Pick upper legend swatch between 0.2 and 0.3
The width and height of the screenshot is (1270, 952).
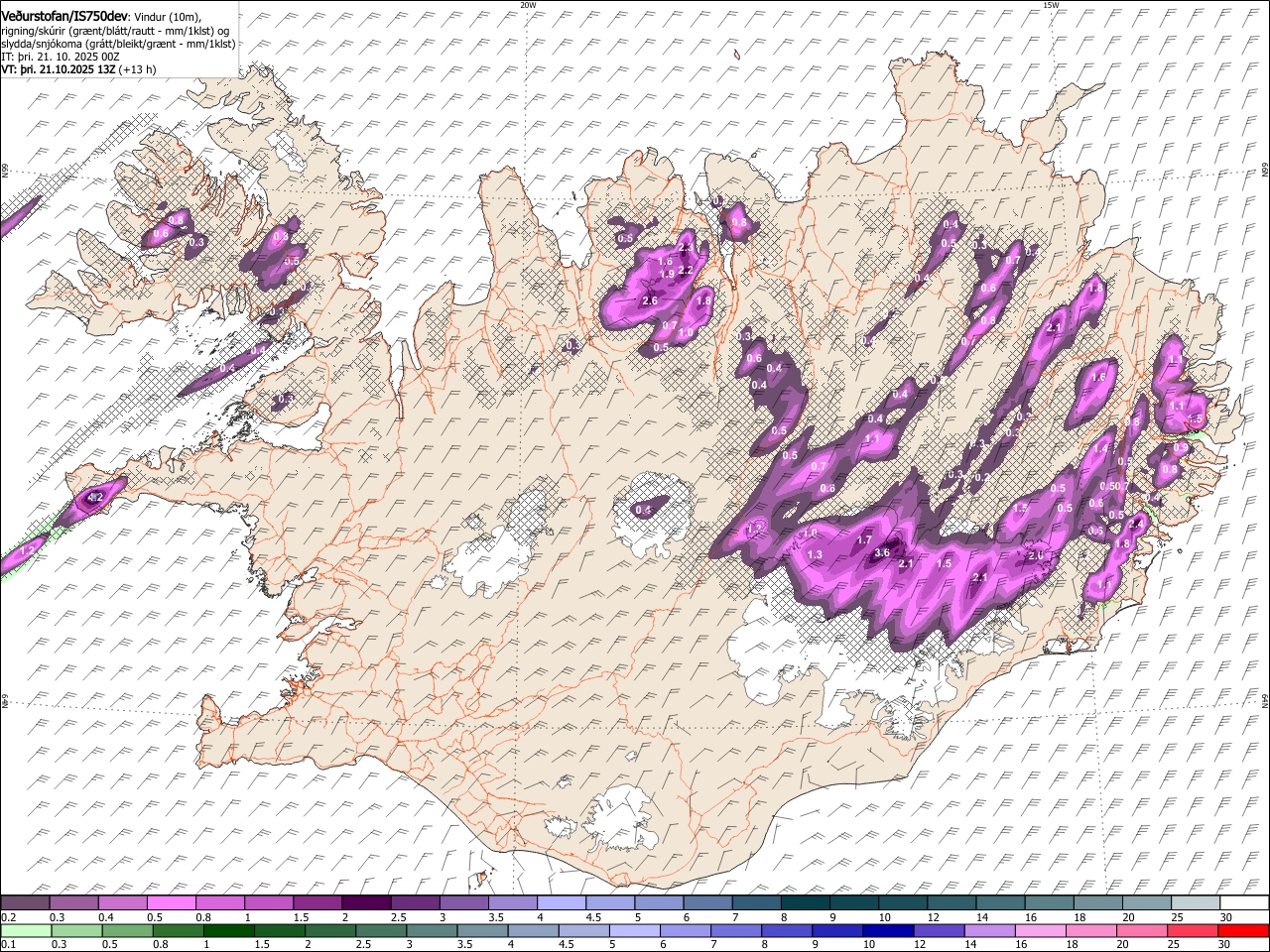coord(25,903)
